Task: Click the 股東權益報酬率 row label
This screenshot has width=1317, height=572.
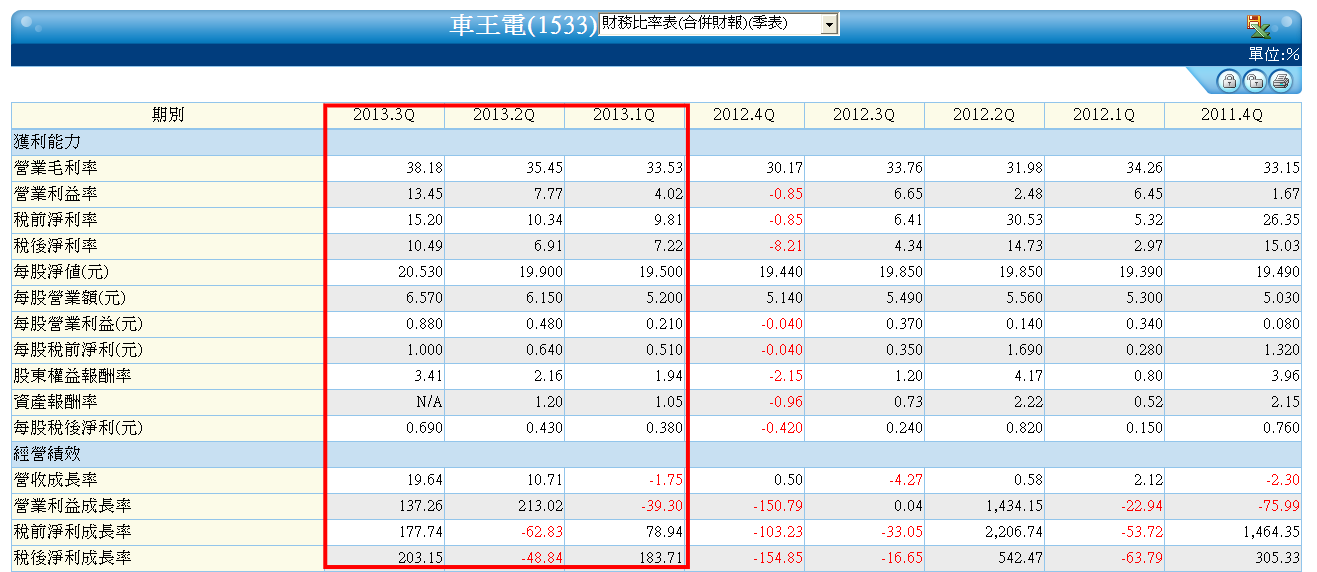Action: tap(72, 375)
